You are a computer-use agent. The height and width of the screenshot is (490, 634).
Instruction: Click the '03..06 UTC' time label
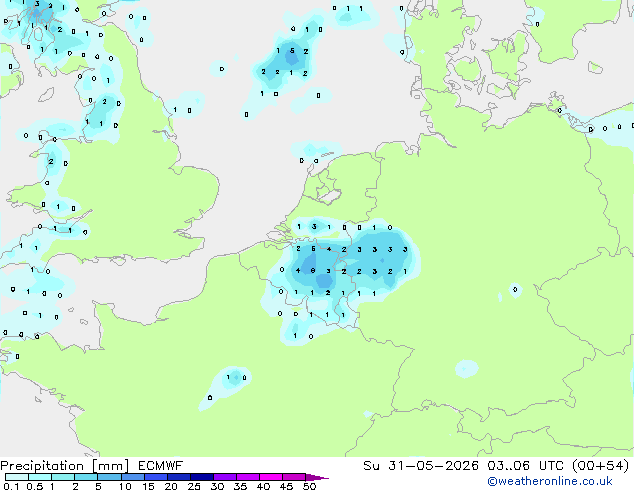(x=525, y=466)
